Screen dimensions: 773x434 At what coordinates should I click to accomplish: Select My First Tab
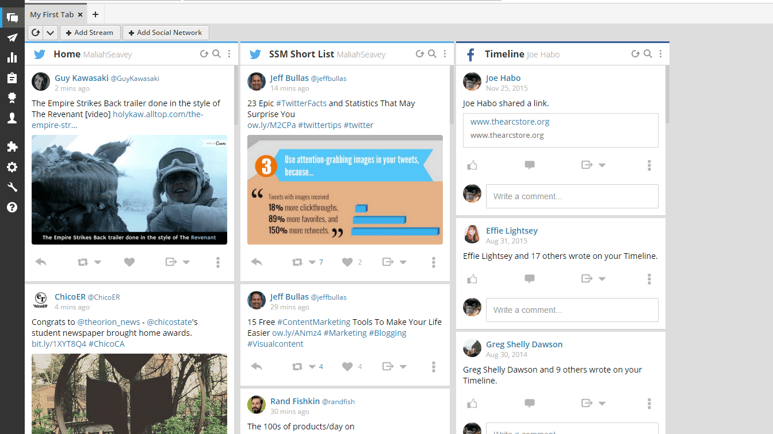52,15
